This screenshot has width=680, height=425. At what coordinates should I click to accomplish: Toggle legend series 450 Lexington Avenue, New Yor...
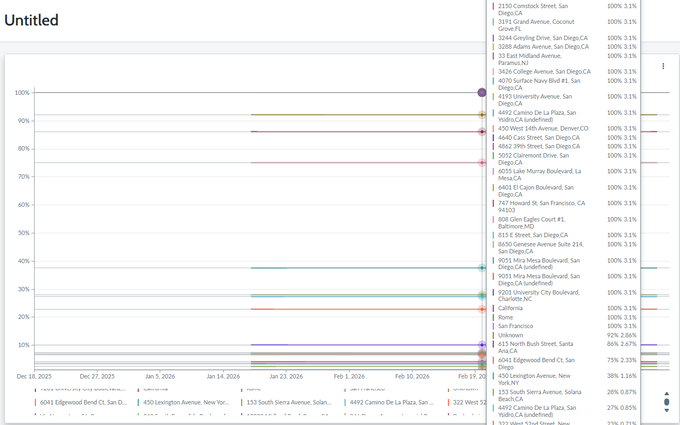[x=183, y=402]
